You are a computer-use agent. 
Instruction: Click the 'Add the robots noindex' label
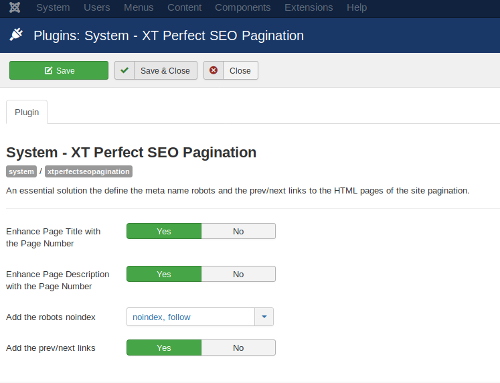click(x=51, y=317)
